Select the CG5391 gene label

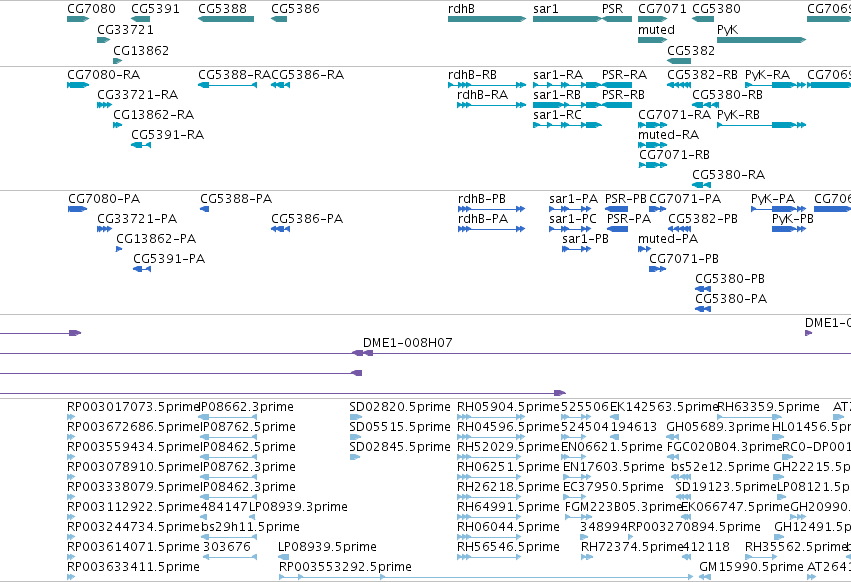155,9
